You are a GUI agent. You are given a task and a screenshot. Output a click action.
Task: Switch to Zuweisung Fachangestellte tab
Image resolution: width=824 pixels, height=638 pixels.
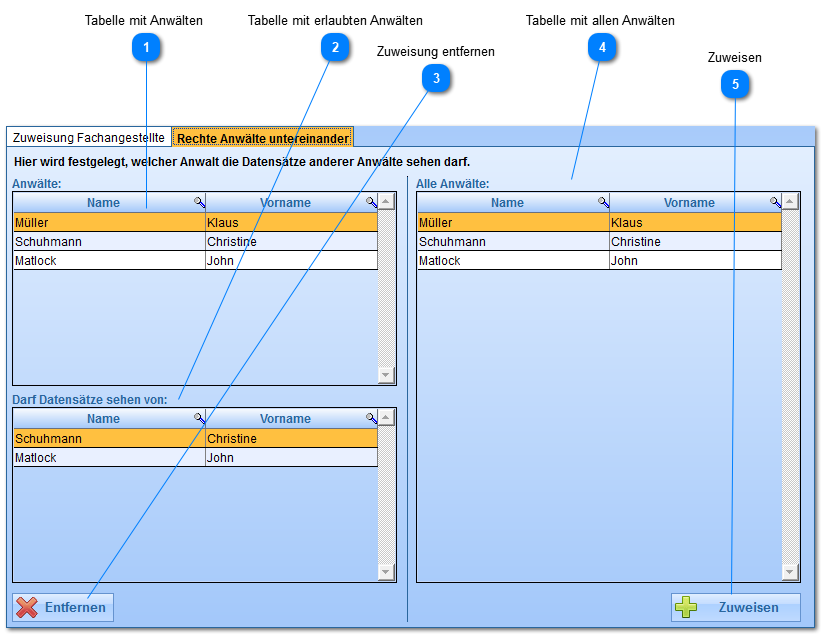click(x=89, y=137)
